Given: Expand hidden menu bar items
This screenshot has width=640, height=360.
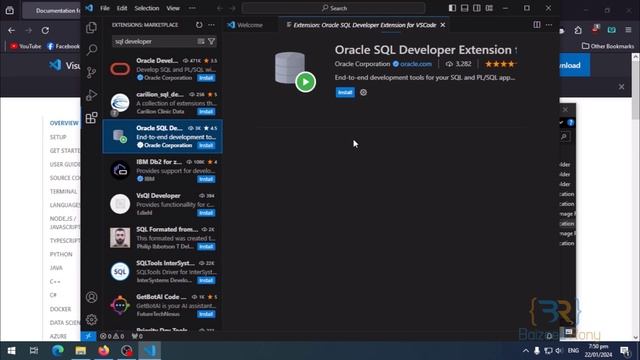Looking at the screenshot, I should 192,8.
